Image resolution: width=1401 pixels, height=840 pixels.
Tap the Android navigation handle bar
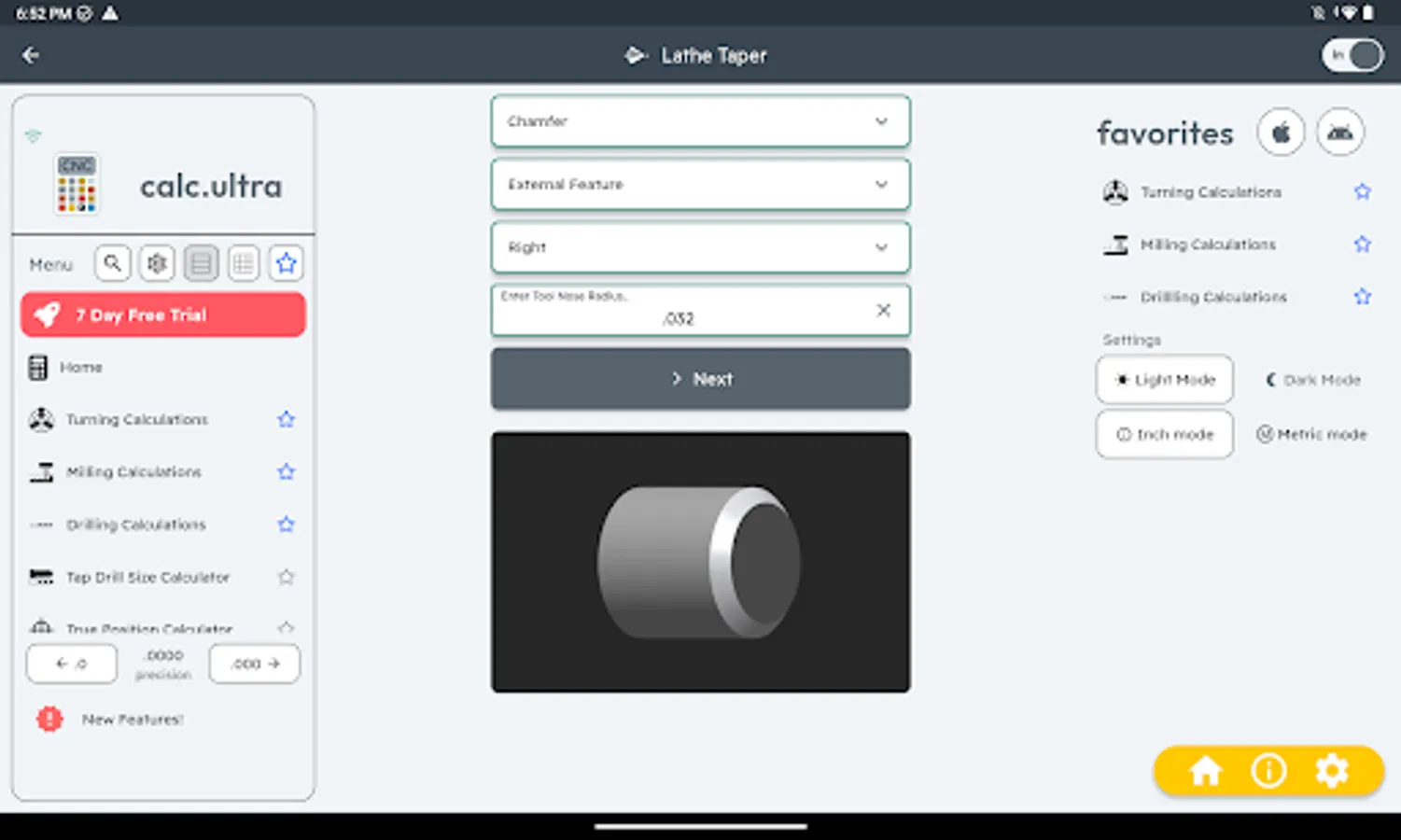coord(700,826)
